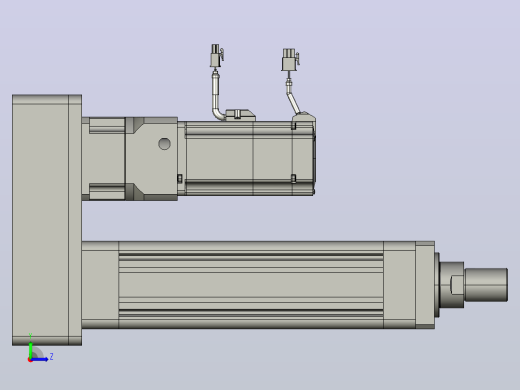Select the circular hole on the coupling housing
The width and height of the screenshot is (520, 390).
pos(164,144)
